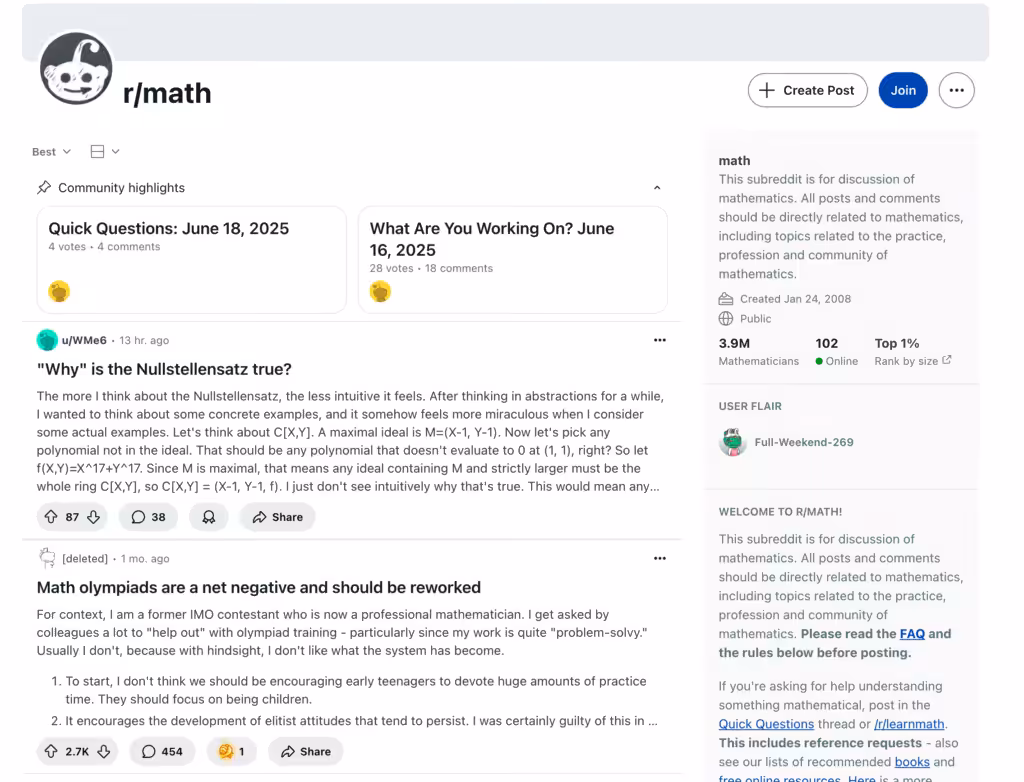Open the Quick Questions June 18 highlight
The width and height of the screenshot is (1024, 782).
point(168,228)
